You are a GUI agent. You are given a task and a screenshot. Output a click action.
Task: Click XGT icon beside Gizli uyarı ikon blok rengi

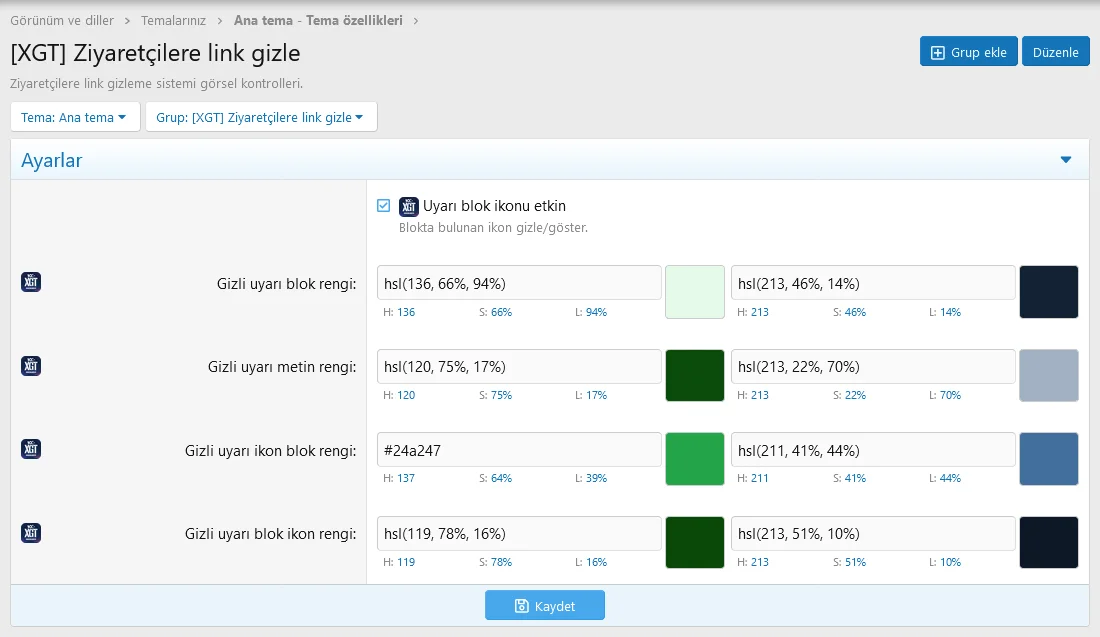pyautogui.click(x=31, y=450)
